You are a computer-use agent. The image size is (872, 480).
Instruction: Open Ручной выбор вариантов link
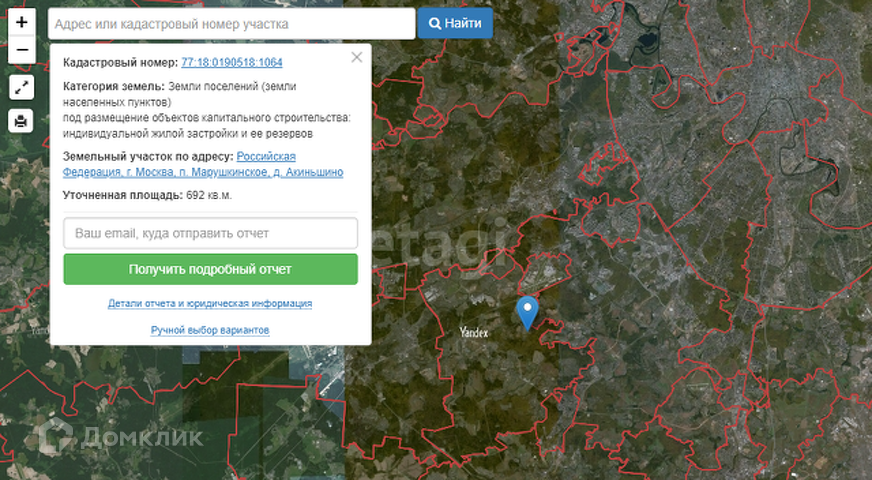pos(210,330)
